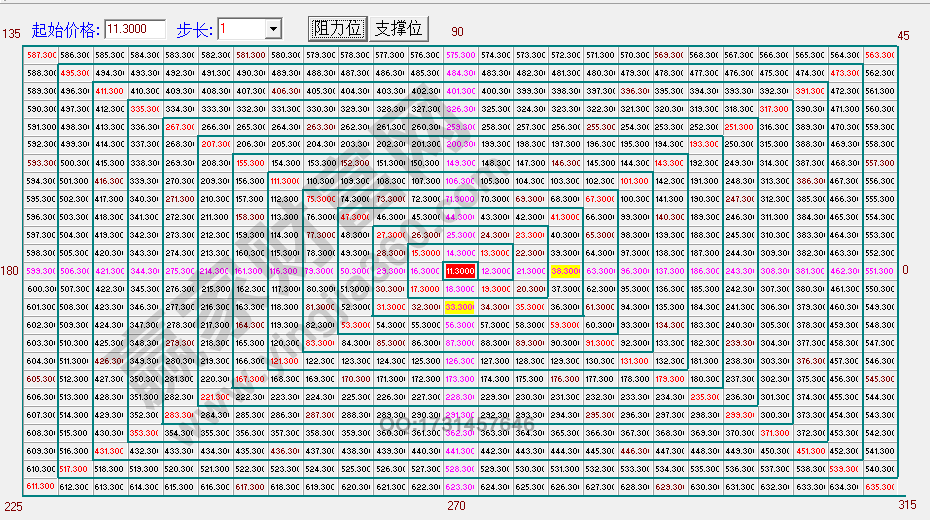Click the red cell 473.30
Image resolution: width=930 pixels, height=520 pixels.
pyautogui.click(x=845, y=73)
